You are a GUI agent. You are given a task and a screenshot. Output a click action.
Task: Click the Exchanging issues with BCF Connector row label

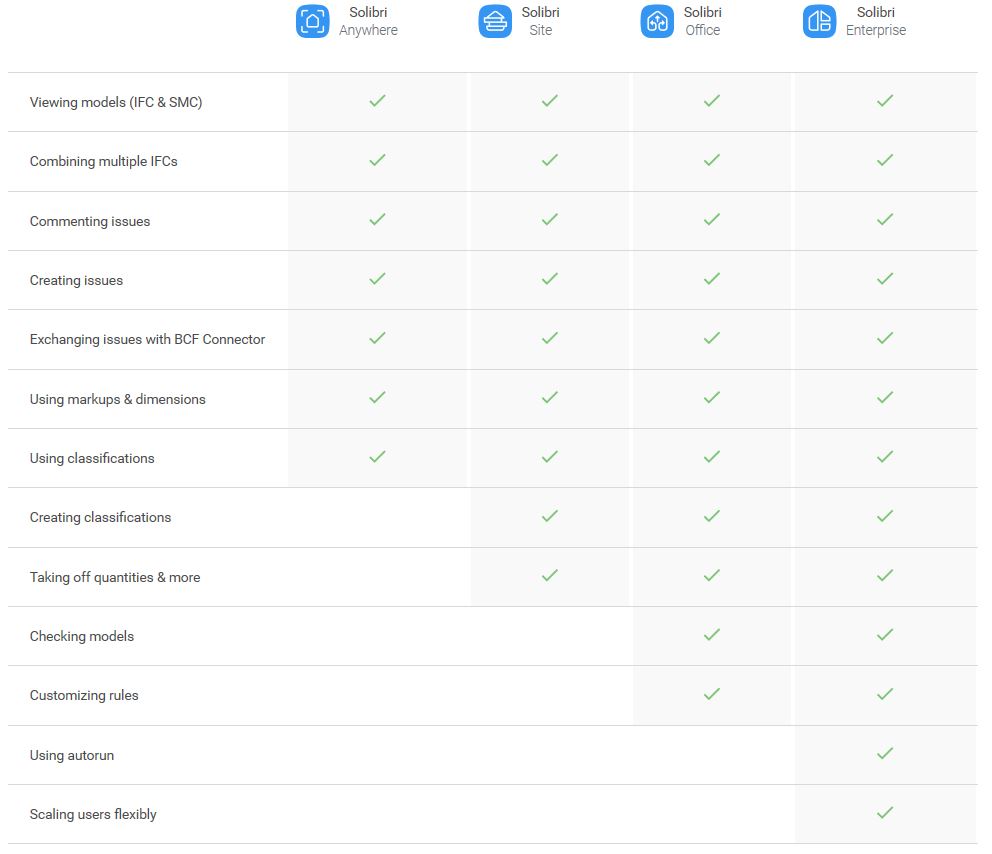(x=147, y=340)
